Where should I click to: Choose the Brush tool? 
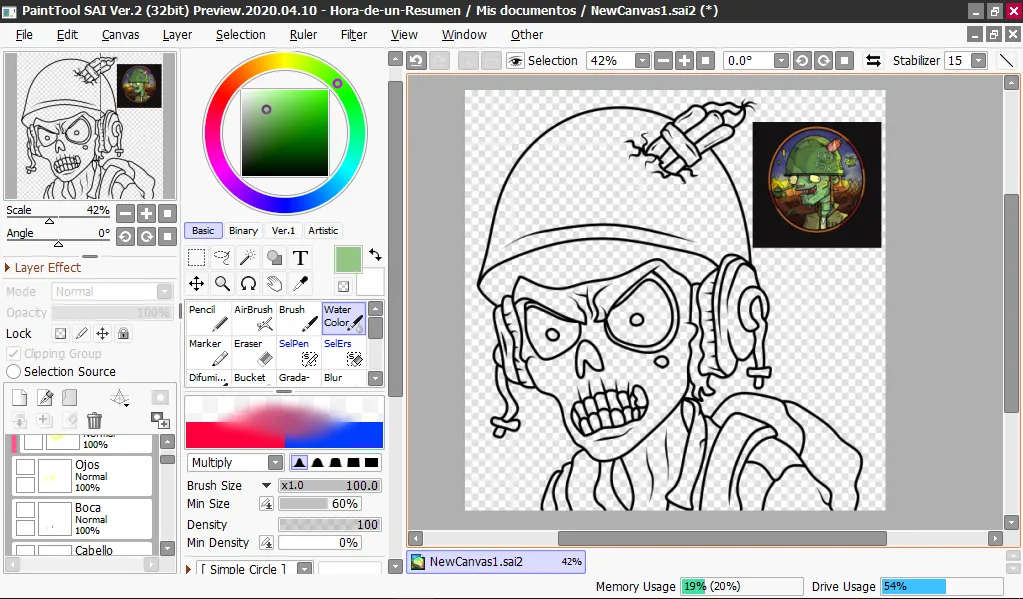[x=298, y=318]
